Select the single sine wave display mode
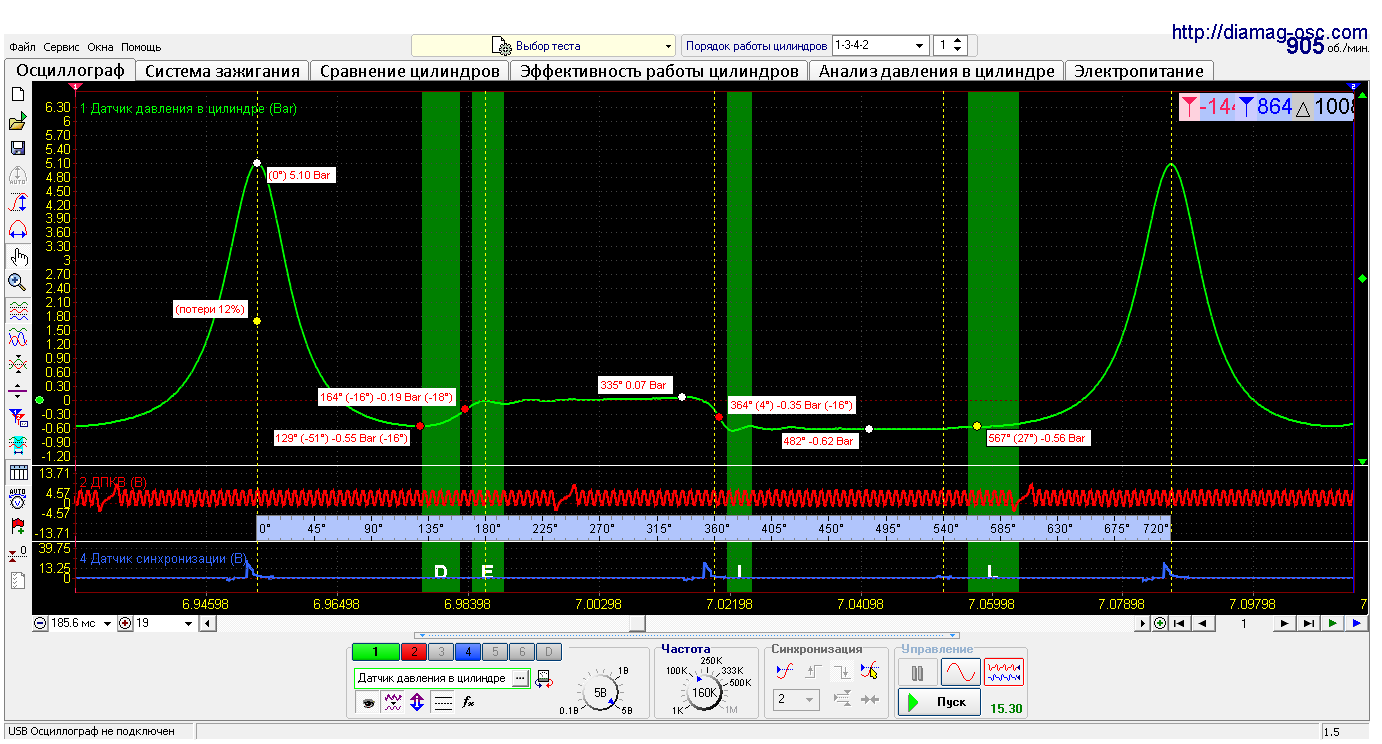The width and height of the screenshot is (1382, 744). pyautogui.click(x=960, y=672)
